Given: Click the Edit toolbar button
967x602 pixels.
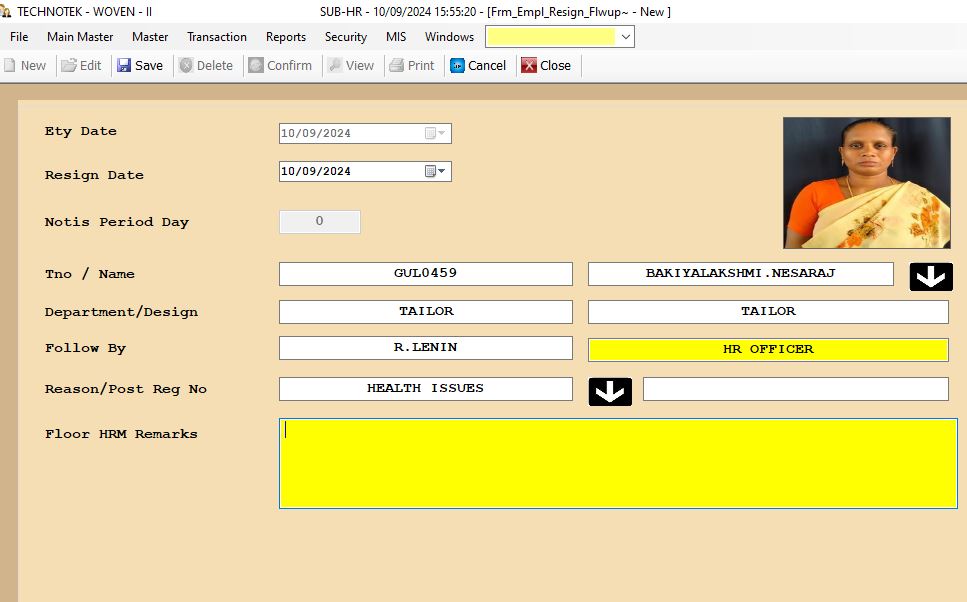Looking at the screenshot, I should [x=81, y=66].
